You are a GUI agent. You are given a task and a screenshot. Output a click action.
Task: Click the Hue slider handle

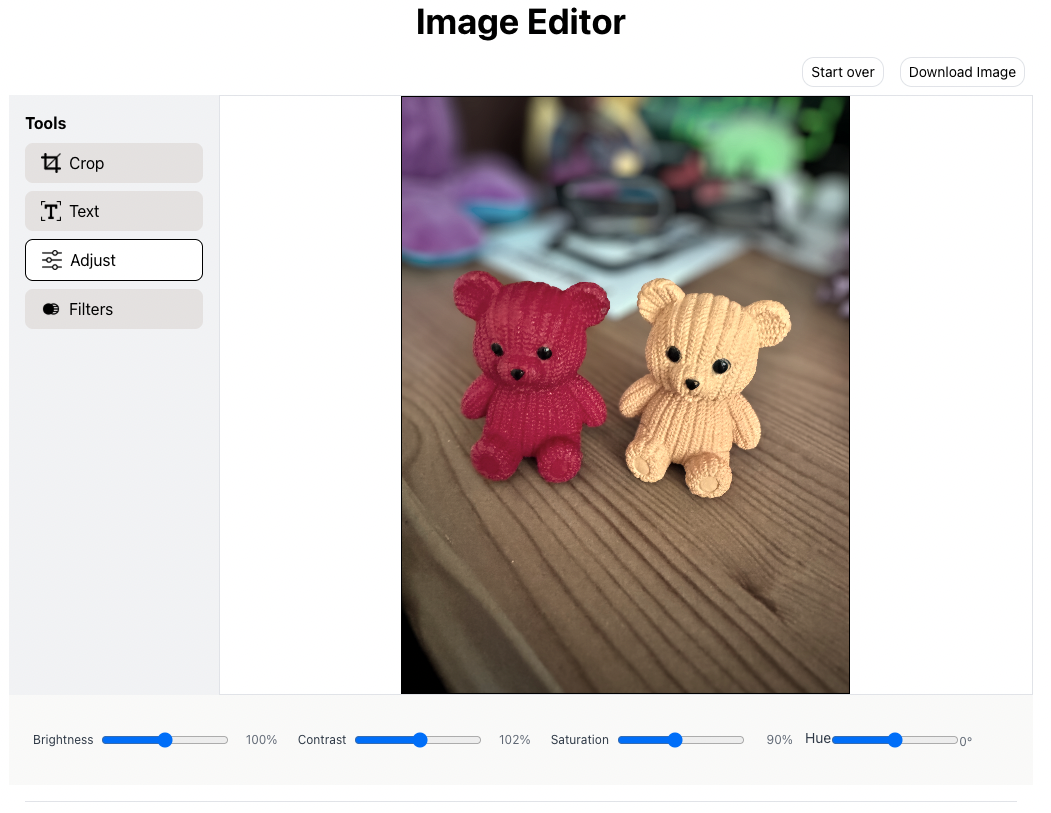(x=894, y=740)
